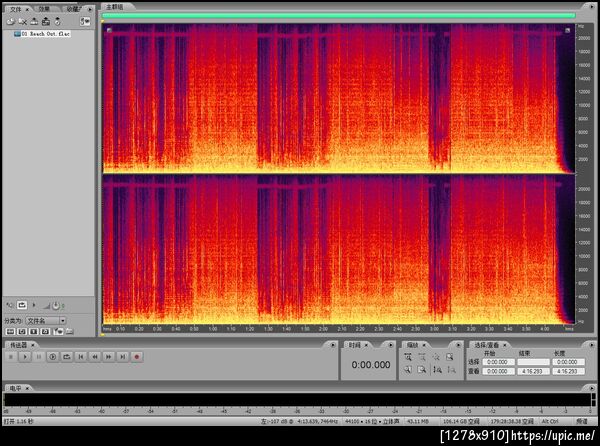The image size is (600, 446).
Task: Click Zoom to Right Edge of Selection icon
Action: coord(422,370)
